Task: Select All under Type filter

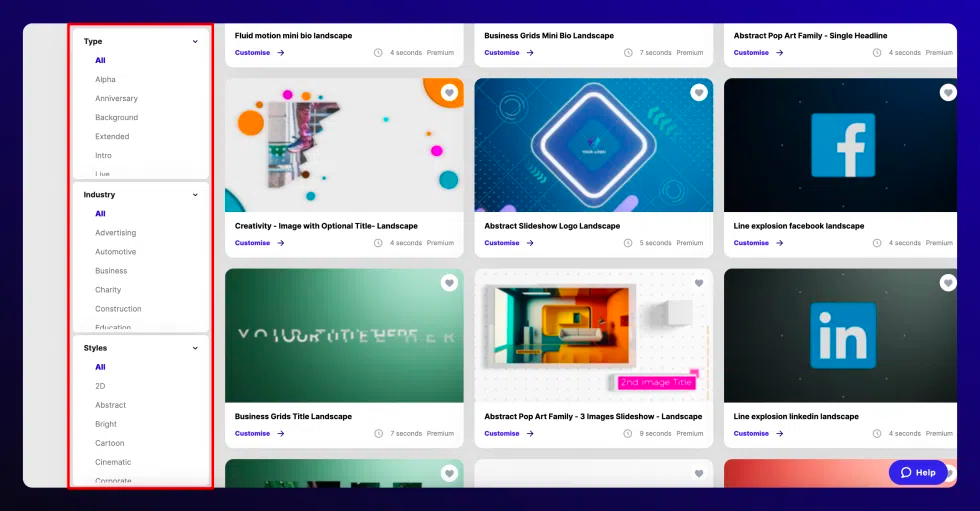Action: click(100, 61)
